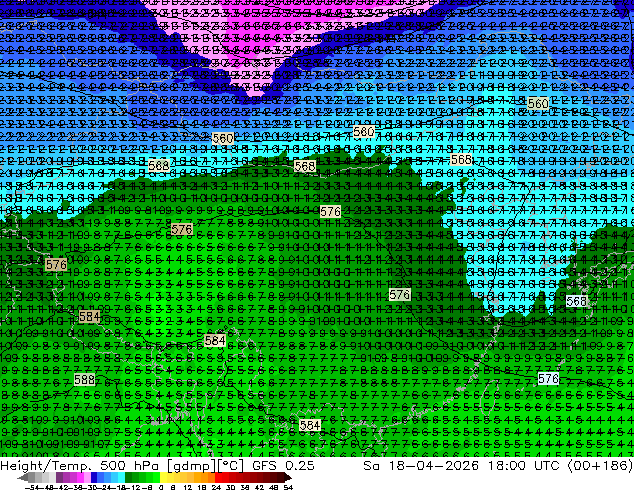Click the 576 label closest to the date text
This screenshot has height=490, width=634.
549,378
